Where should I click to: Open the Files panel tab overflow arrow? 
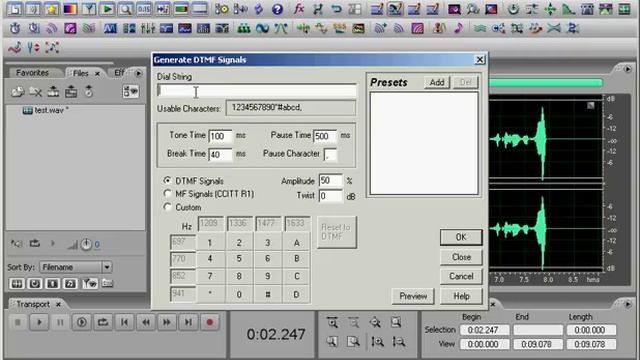(138, 73)
